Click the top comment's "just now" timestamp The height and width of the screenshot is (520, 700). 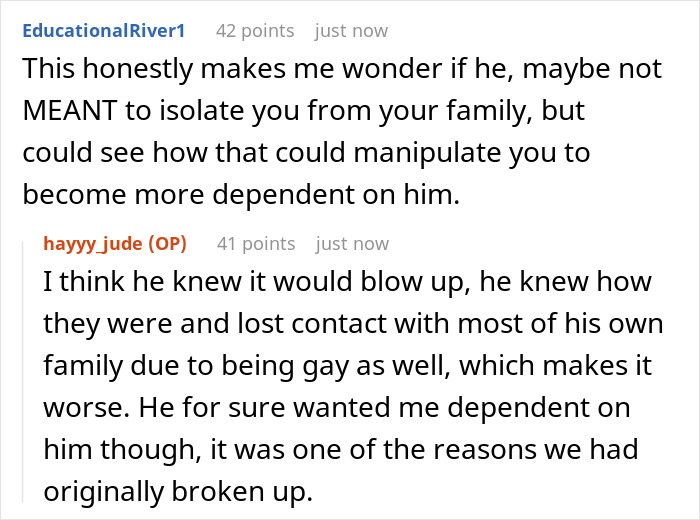352,31
